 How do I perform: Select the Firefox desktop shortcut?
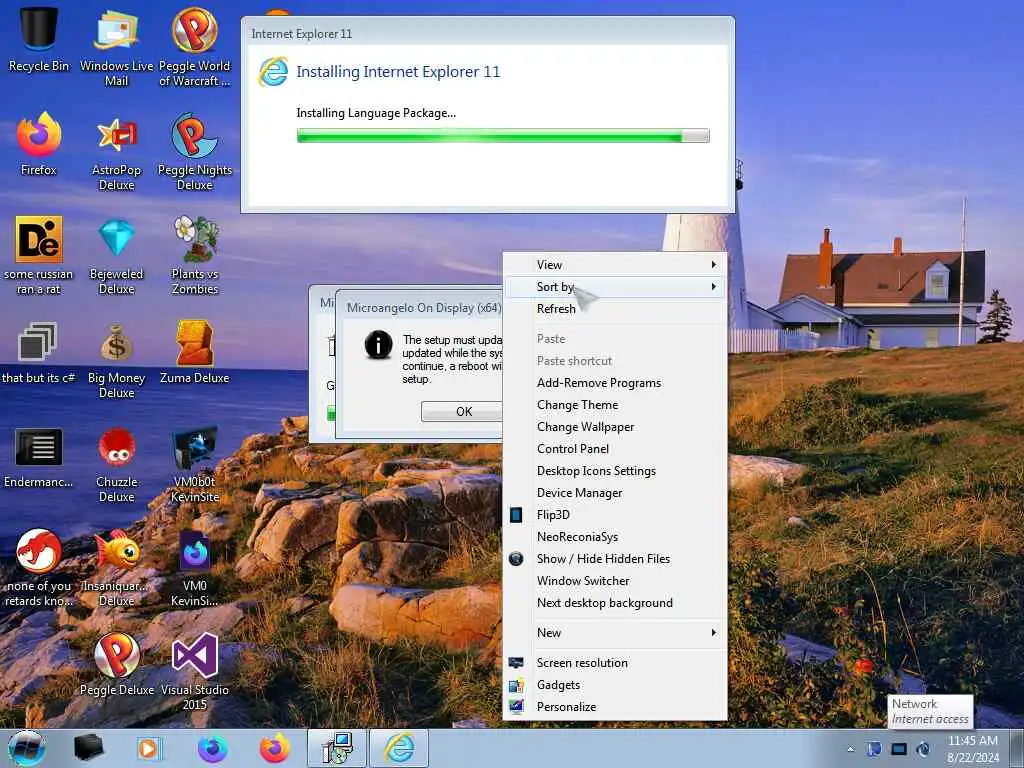[39, 144]
